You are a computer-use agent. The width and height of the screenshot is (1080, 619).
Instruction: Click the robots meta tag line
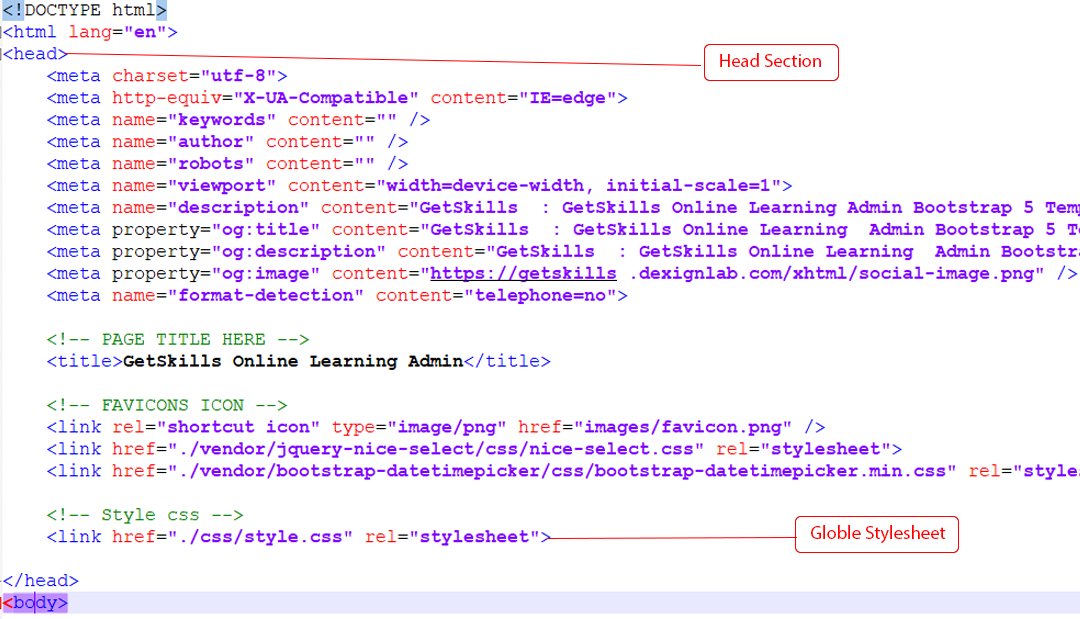(x=227, y=164)
